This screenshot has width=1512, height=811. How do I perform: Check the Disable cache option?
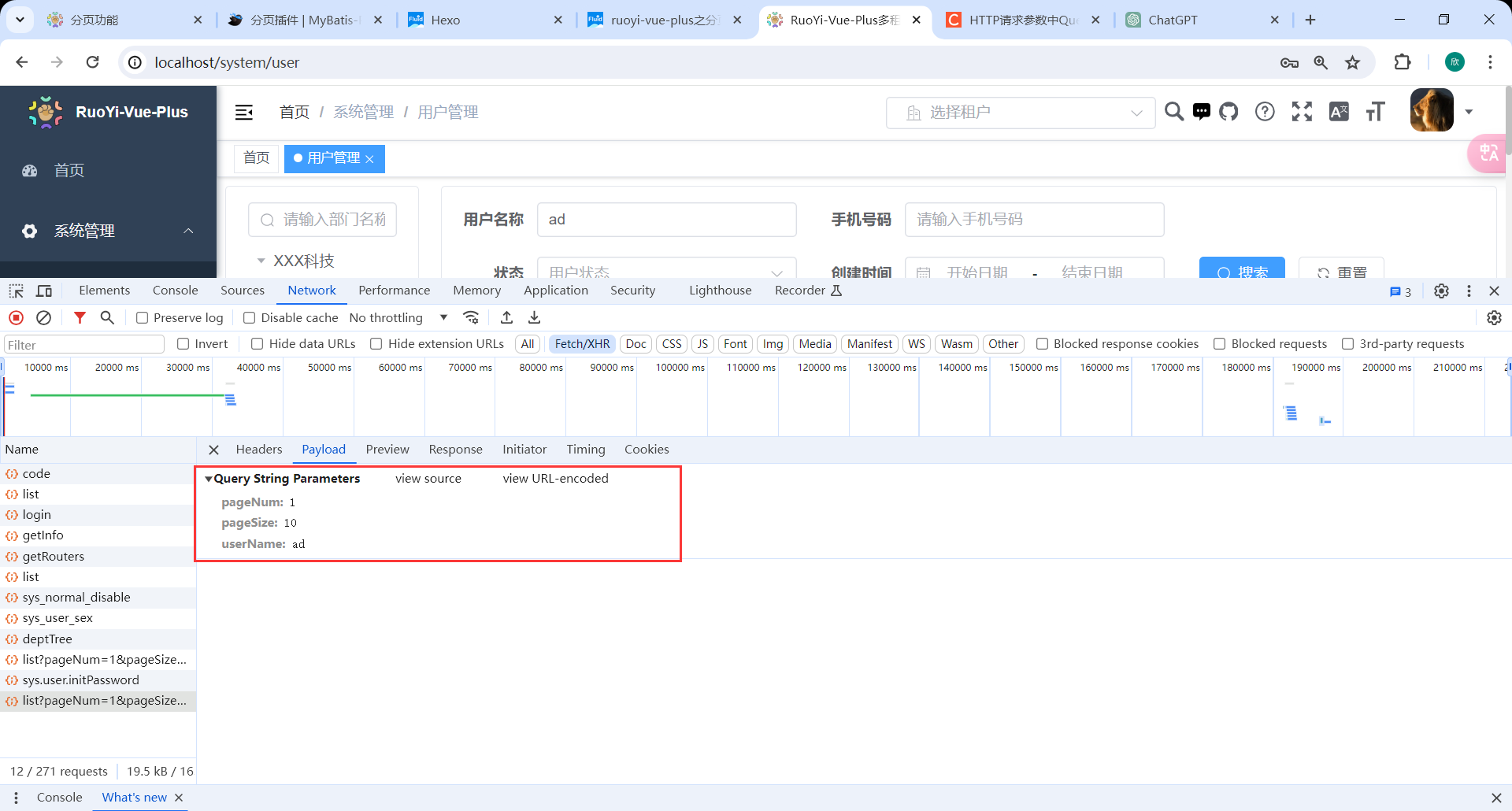pyautogui.click(x=250, y=318)
